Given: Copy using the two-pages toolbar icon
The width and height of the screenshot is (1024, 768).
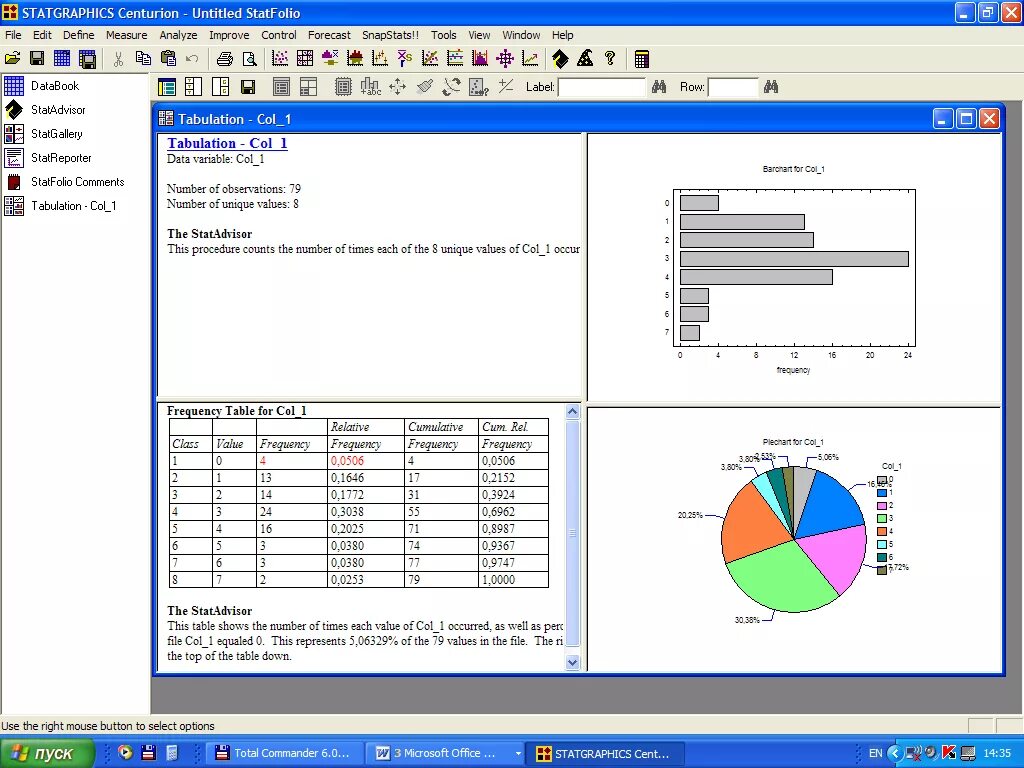Looking at the screenshot, I should tap(143, 59).
